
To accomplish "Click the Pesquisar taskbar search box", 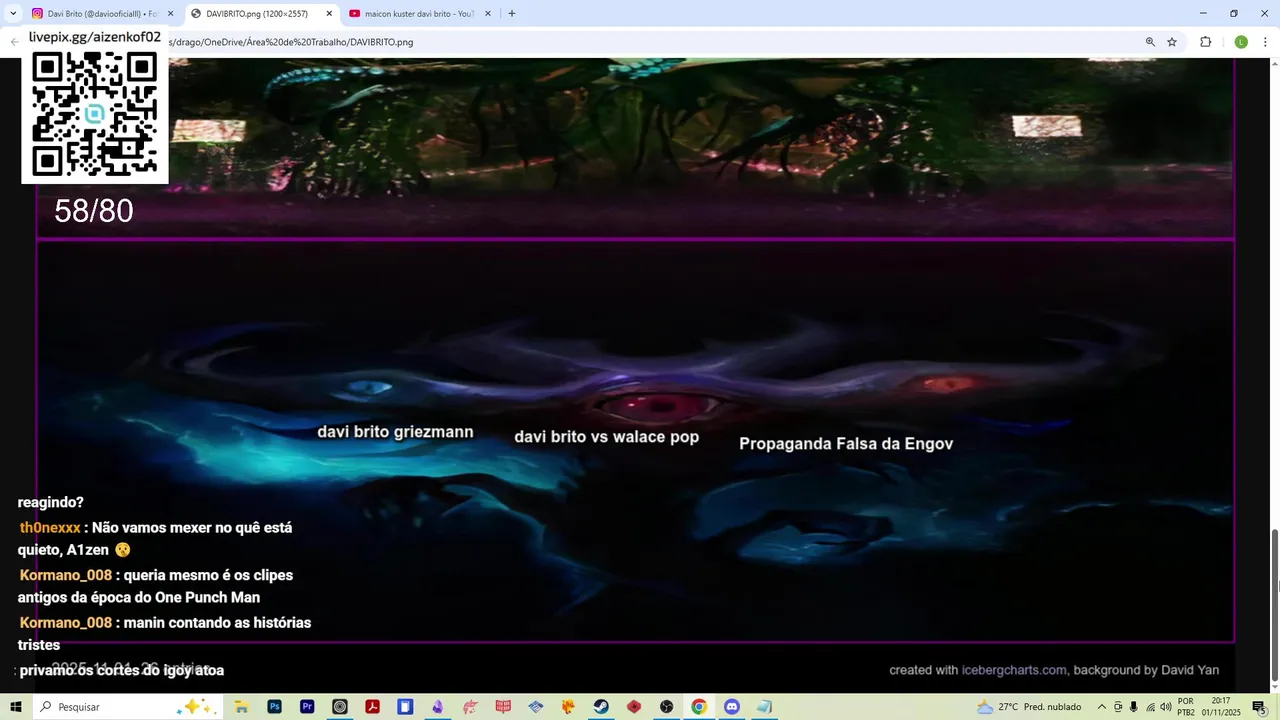I will click(127, 707).
